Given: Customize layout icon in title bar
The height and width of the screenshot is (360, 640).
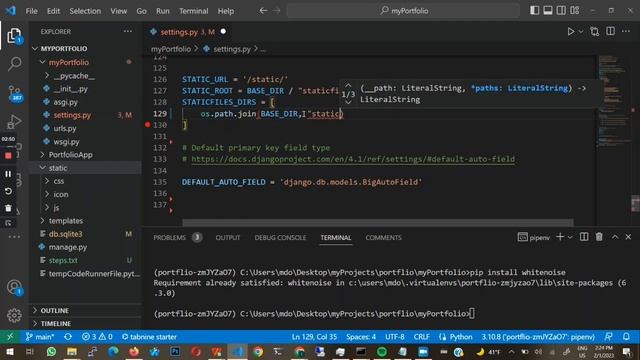Looking at the screenshot, I should (x=575, y=11).
